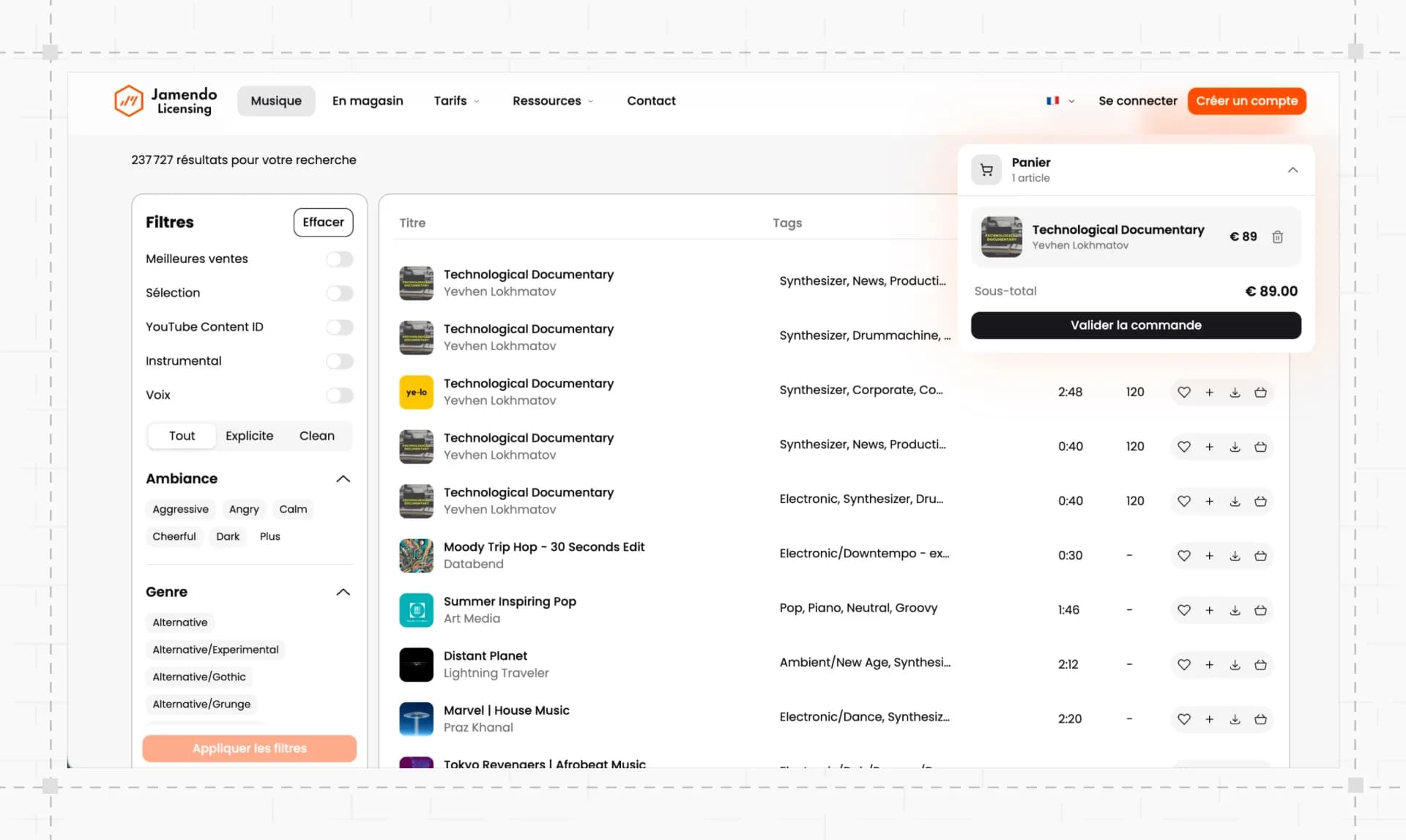The height and width of the screenshot is (840, 1406).
Task: Favorite Moody Trip Hop - 30 Seconds Edit
Action: tap(1184, 555)
